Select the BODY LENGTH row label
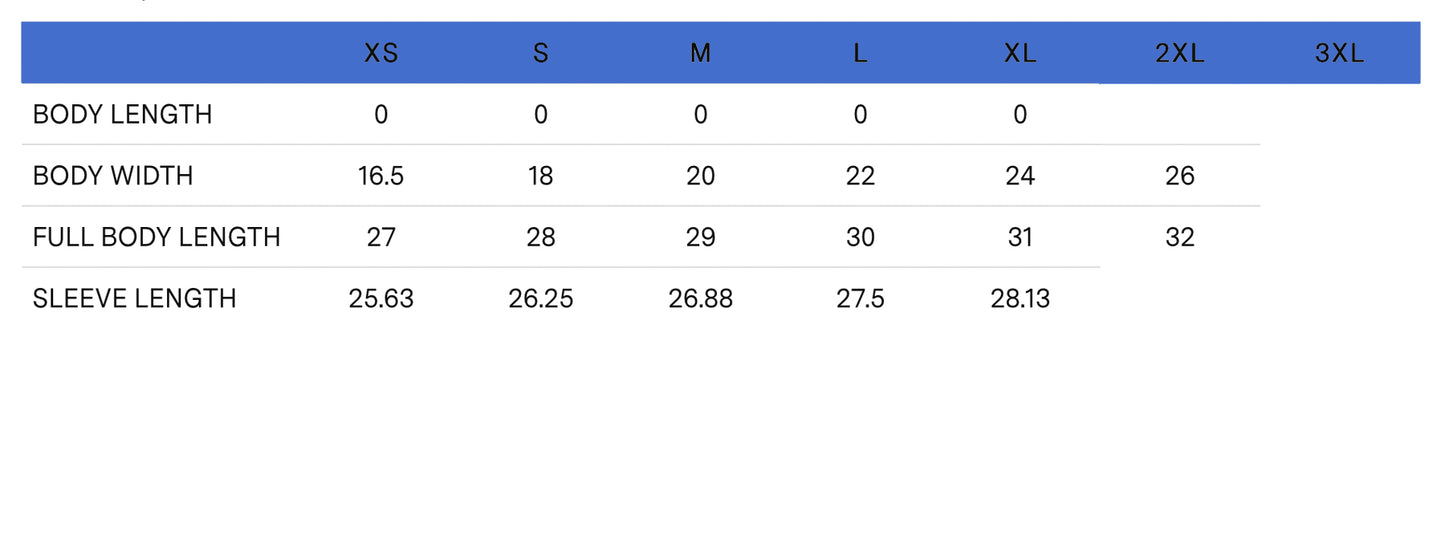The width and height of the screenshot is (1445, 535). pyautogui.click(x=123, y=115)
